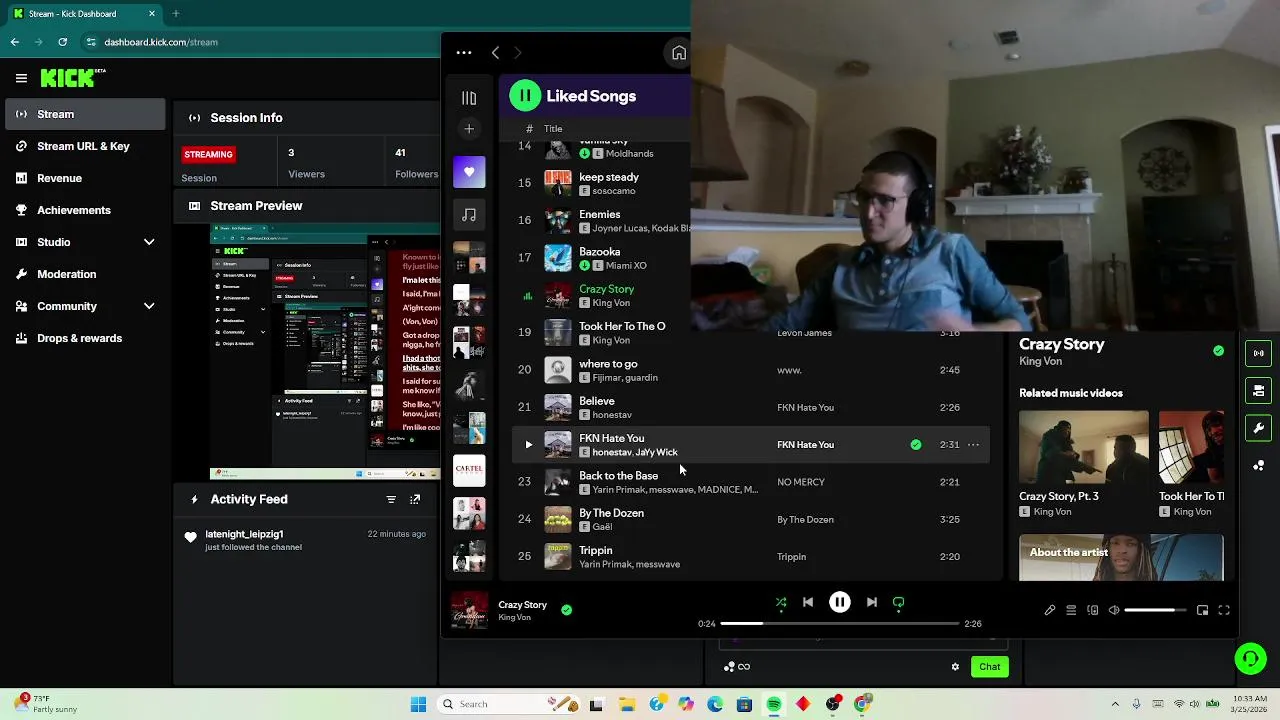Pop out the Activity Feed panel

tap(415, 499)
